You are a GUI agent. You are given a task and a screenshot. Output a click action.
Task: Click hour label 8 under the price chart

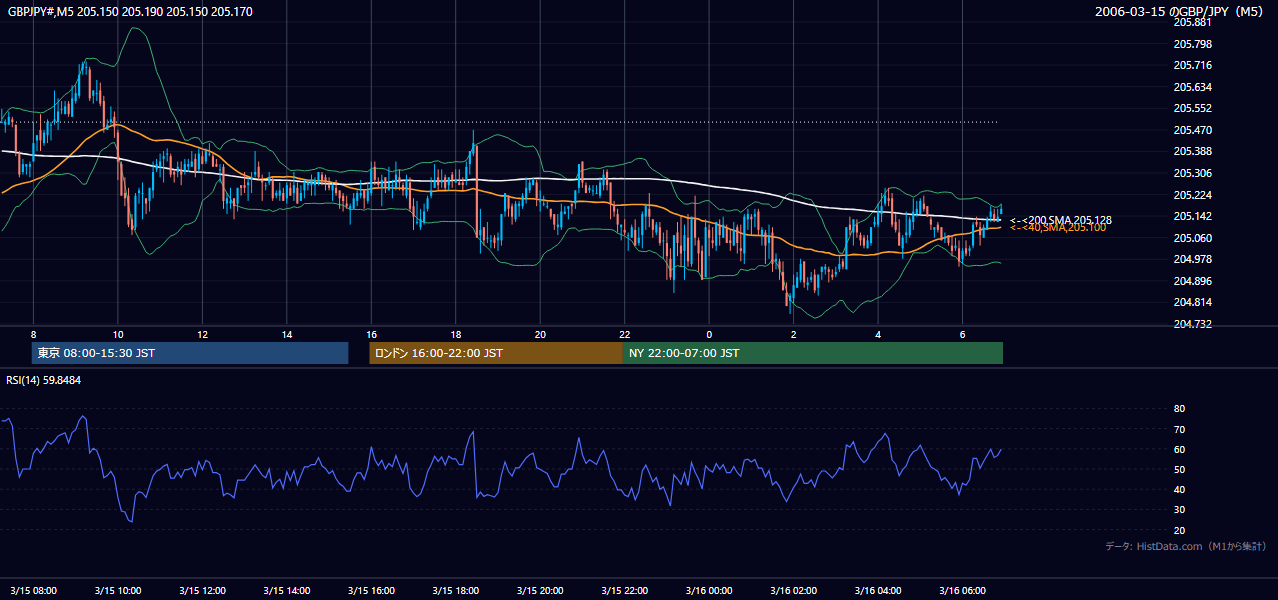[x=33, y=334]
